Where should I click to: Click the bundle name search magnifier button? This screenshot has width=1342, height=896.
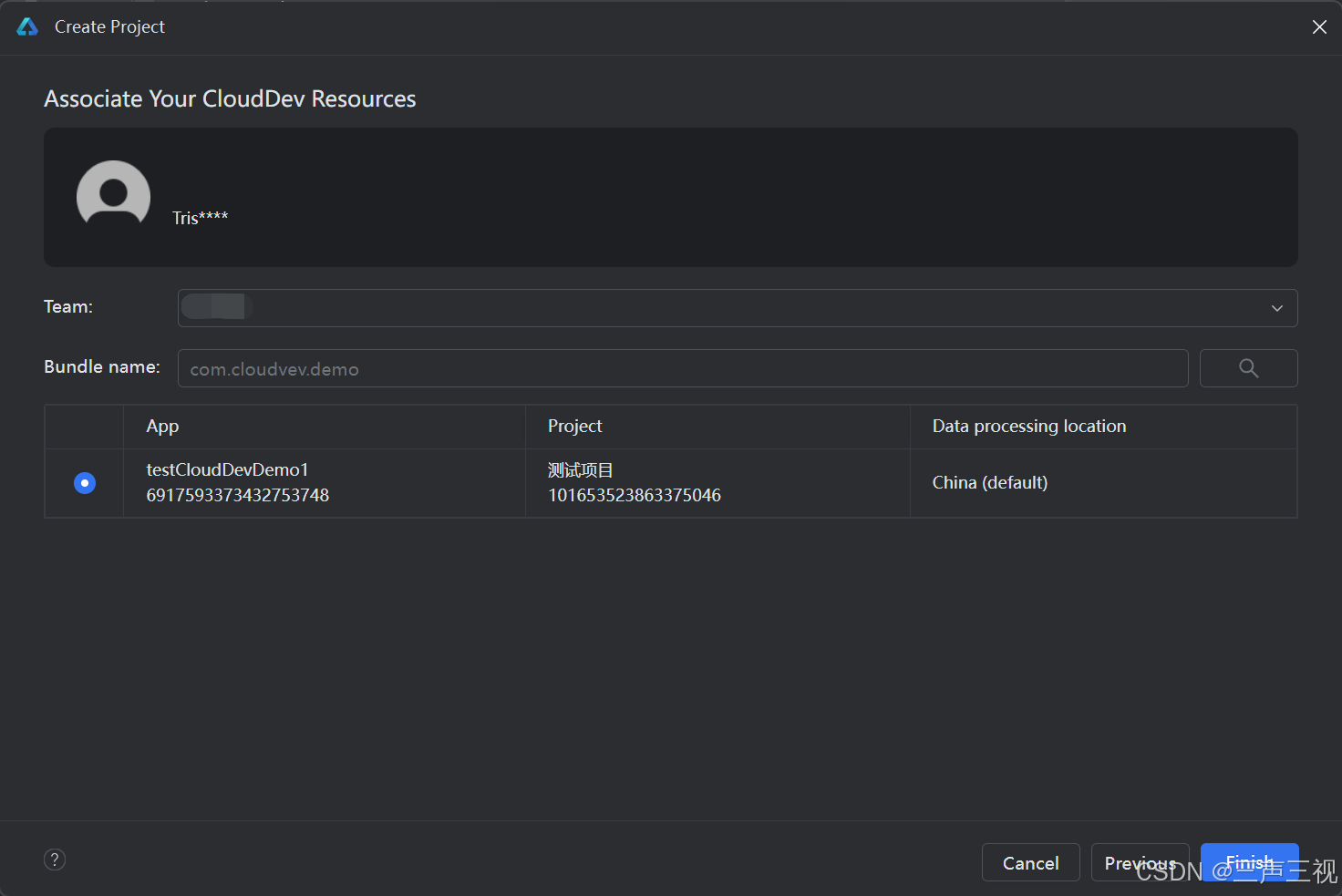pyautogui.click(x=1248, y=368)
